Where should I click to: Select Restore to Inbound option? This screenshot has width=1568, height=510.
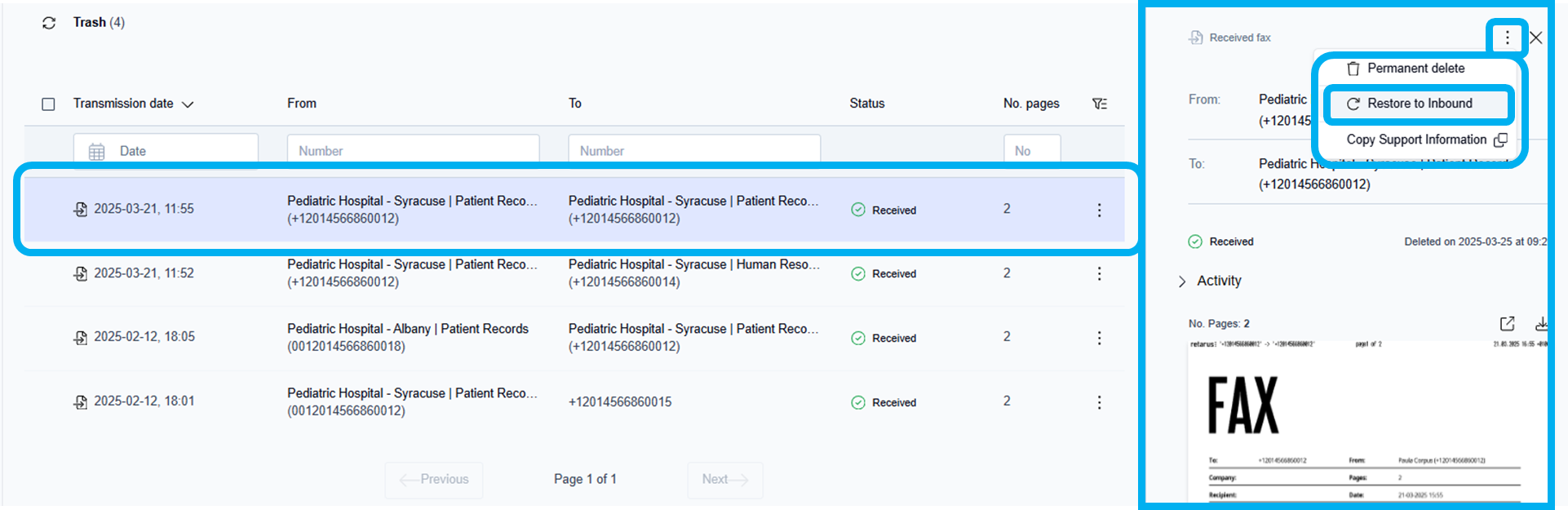1419,104
